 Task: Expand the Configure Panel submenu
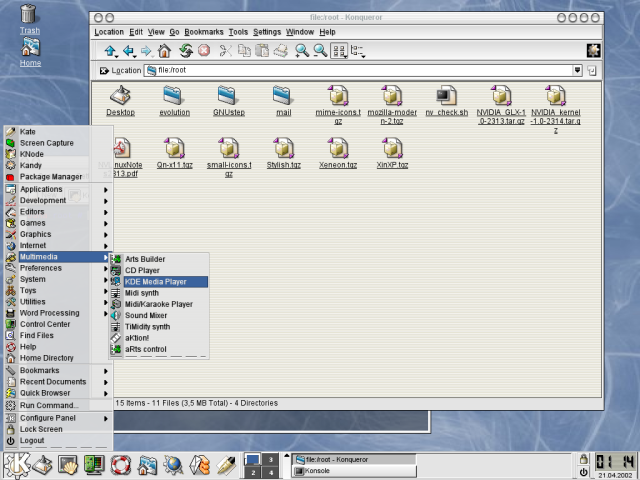click(58, 418)
